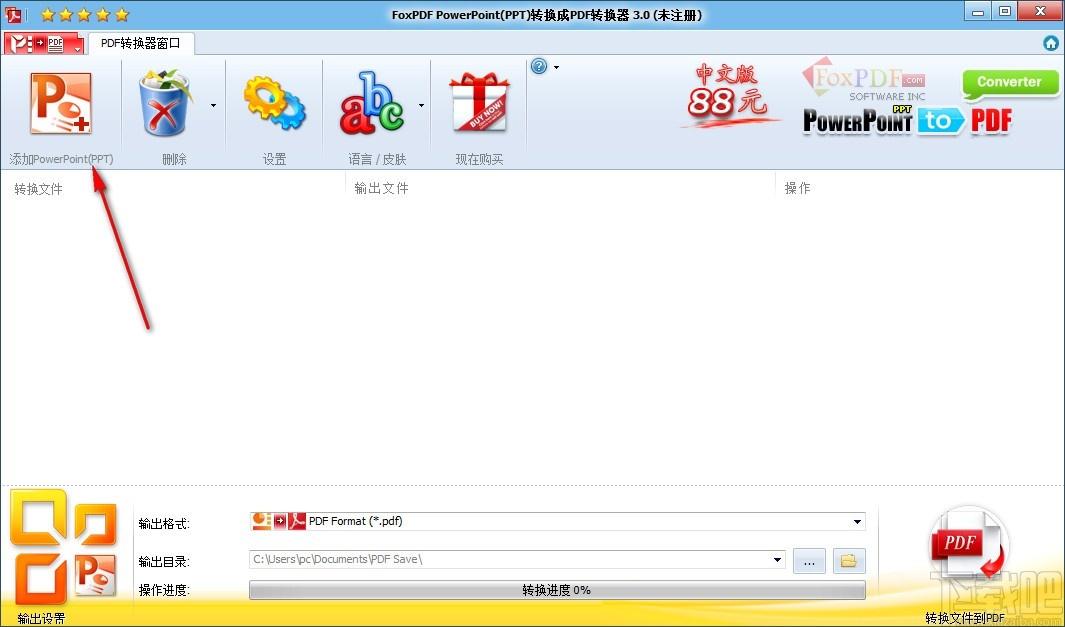The width and height of the screenshot is (1065, 627).
Task: Expand the language/skin dropdown arrow
Action: [x=421, y=105]
